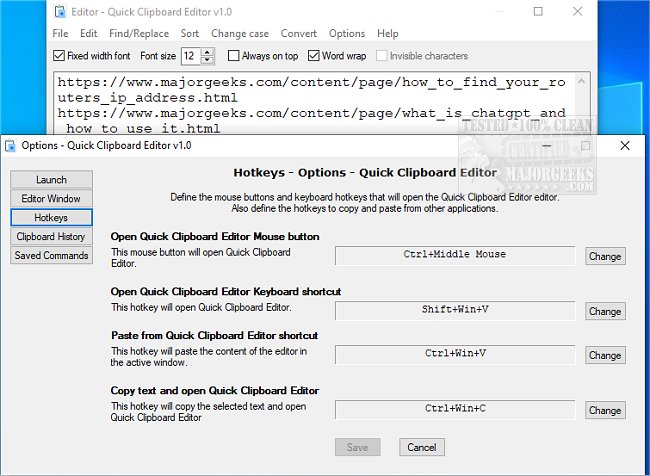Select the Saved Commands options section
The width and height of the screenshot is (650, 476).
point(51,255)
